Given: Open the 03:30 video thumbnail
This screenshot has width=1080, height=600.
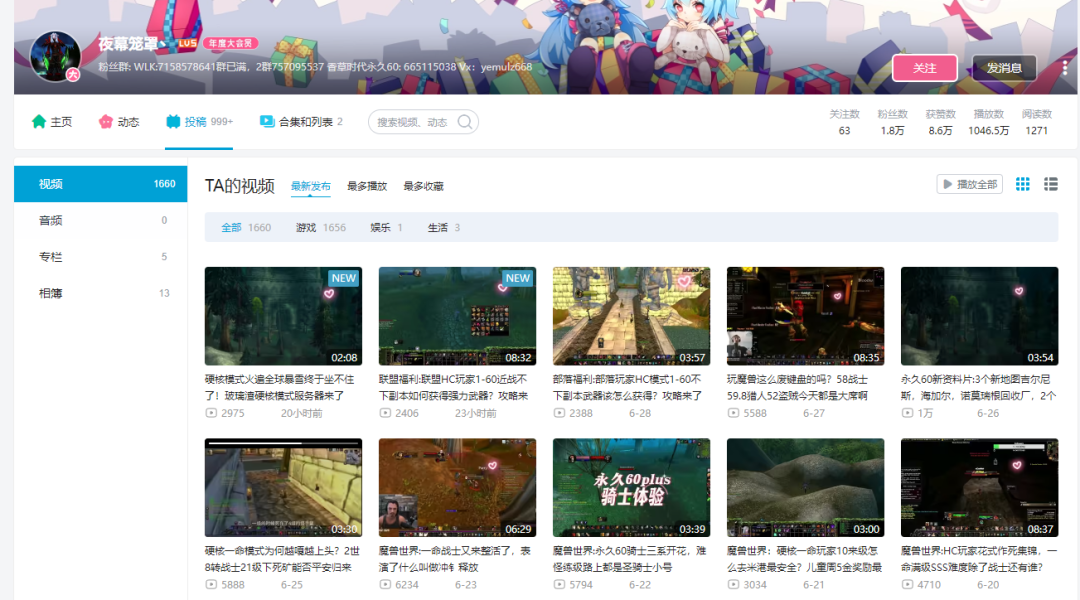Looking at the screenshot, I should click(x=283, y=488).
